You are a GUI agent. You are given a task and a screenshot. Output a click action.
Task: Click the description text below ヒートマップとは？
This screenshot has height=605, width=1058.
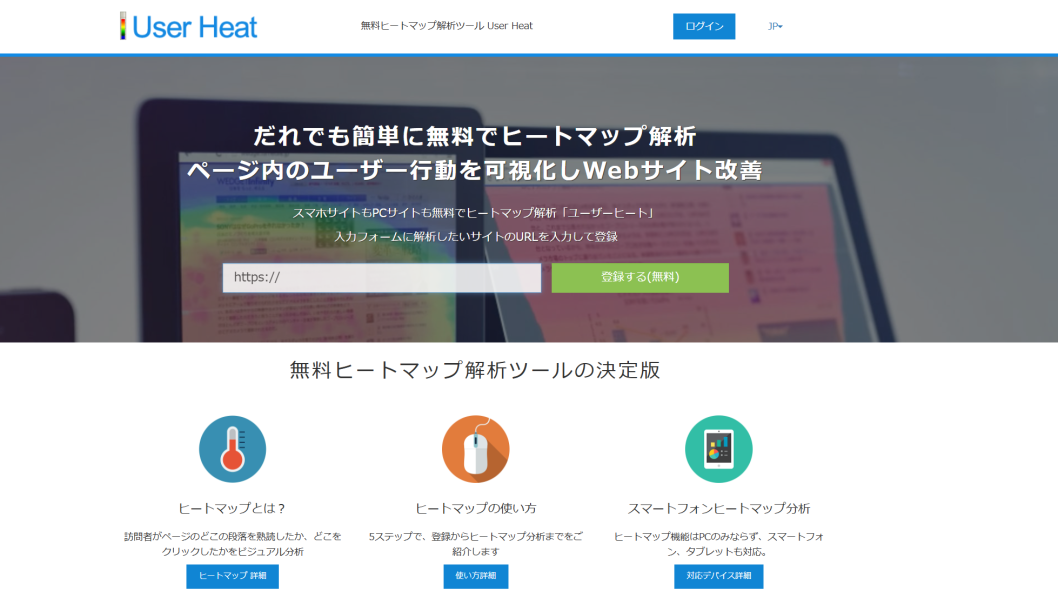point(232,543)
